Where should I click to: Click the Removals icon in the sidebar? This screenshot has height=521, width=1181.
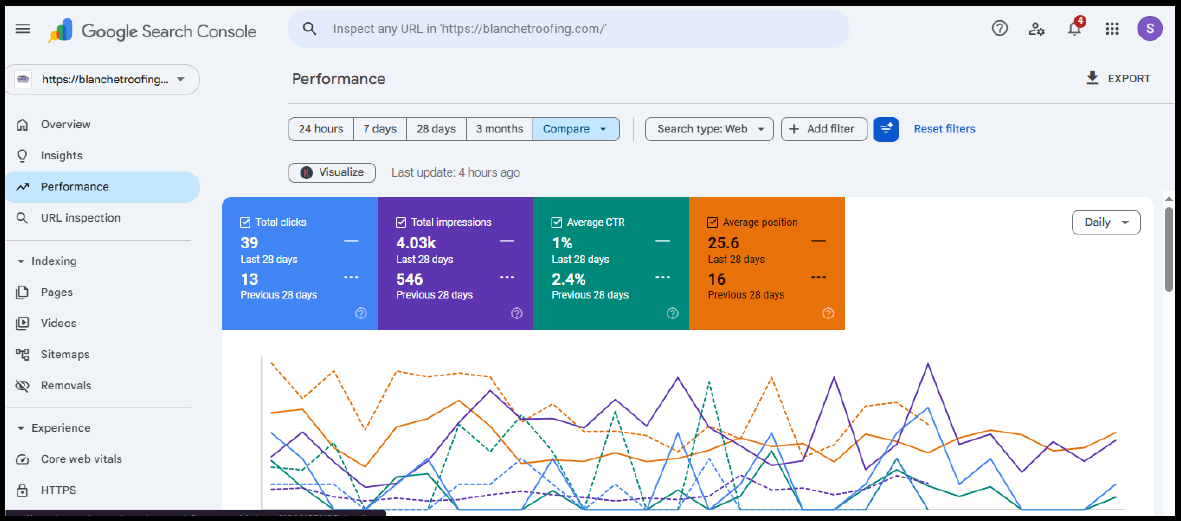pyautogui.click(x=23, y=385)
